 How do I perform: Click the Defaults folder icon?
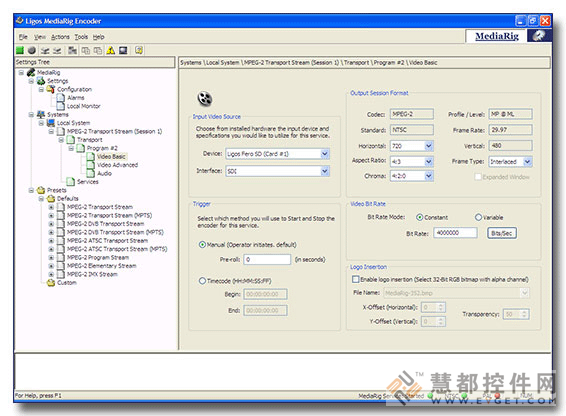coord(51,198)
